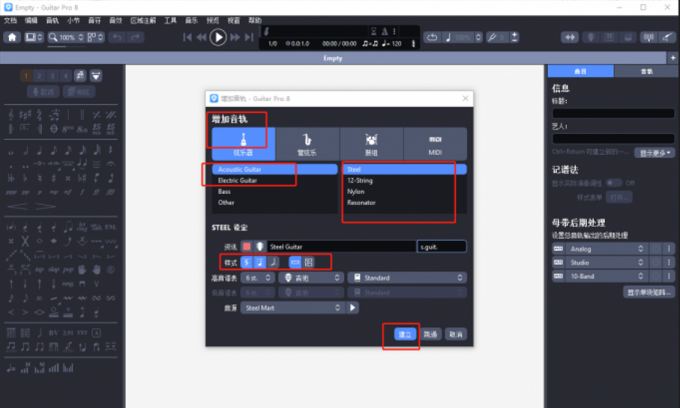Click the rightmost cancel button in dialog
The image size is (680, 408).
coord(454,333)
